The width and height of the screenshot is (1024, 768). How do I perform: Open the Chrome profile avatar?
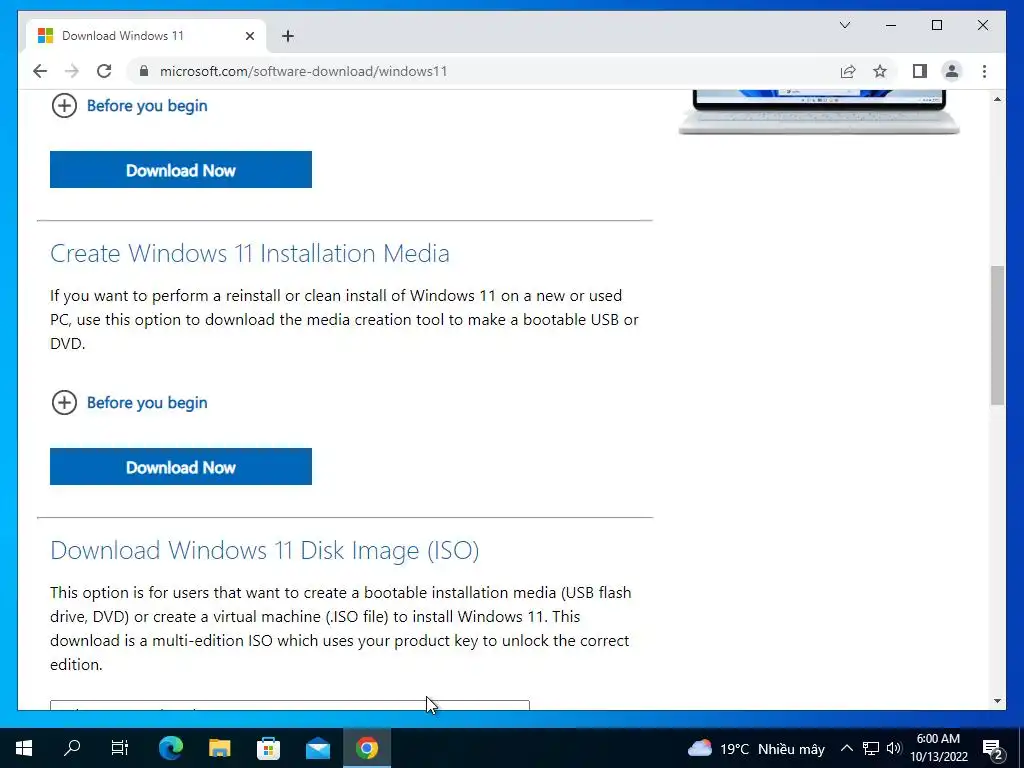click(952, 71)
